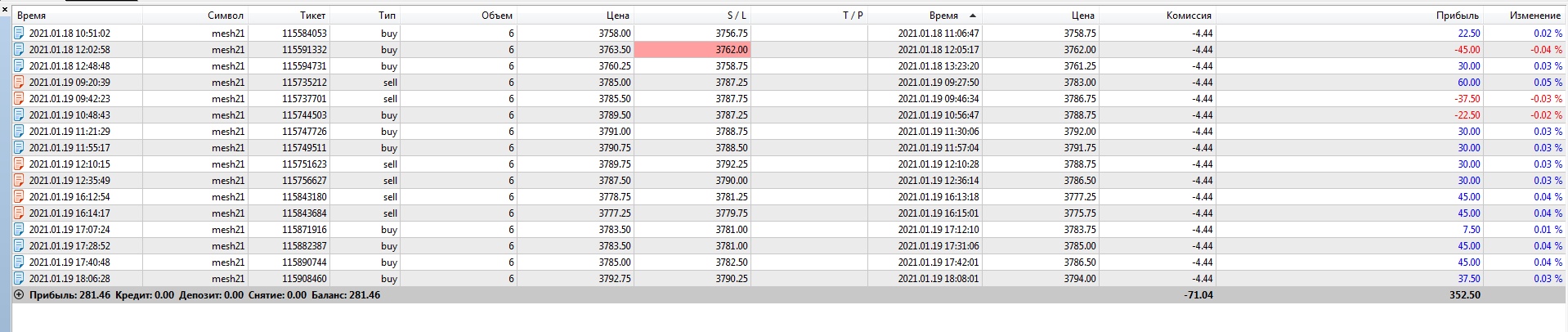Click the sort arrow in the close-time header

(x=972, y=16)
